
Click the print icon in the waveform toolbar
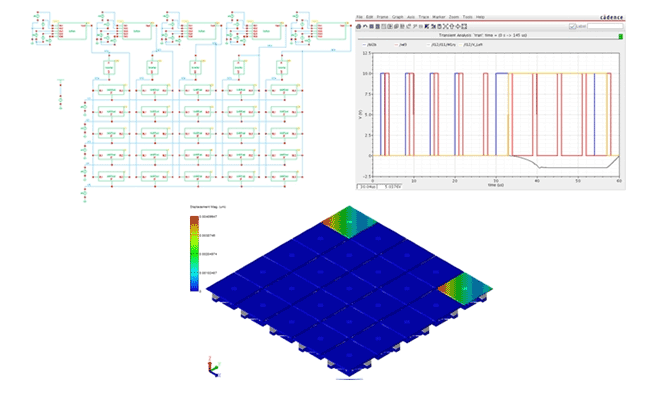click(359, 26)
